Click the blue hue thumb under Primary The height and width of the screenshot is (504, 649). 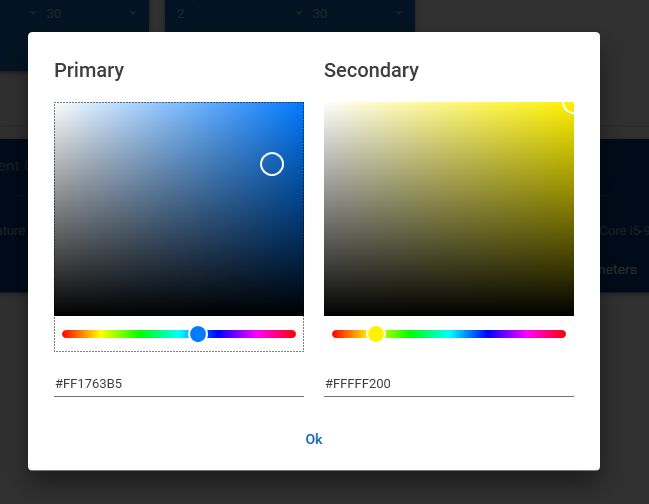click(x=198, y=334)
